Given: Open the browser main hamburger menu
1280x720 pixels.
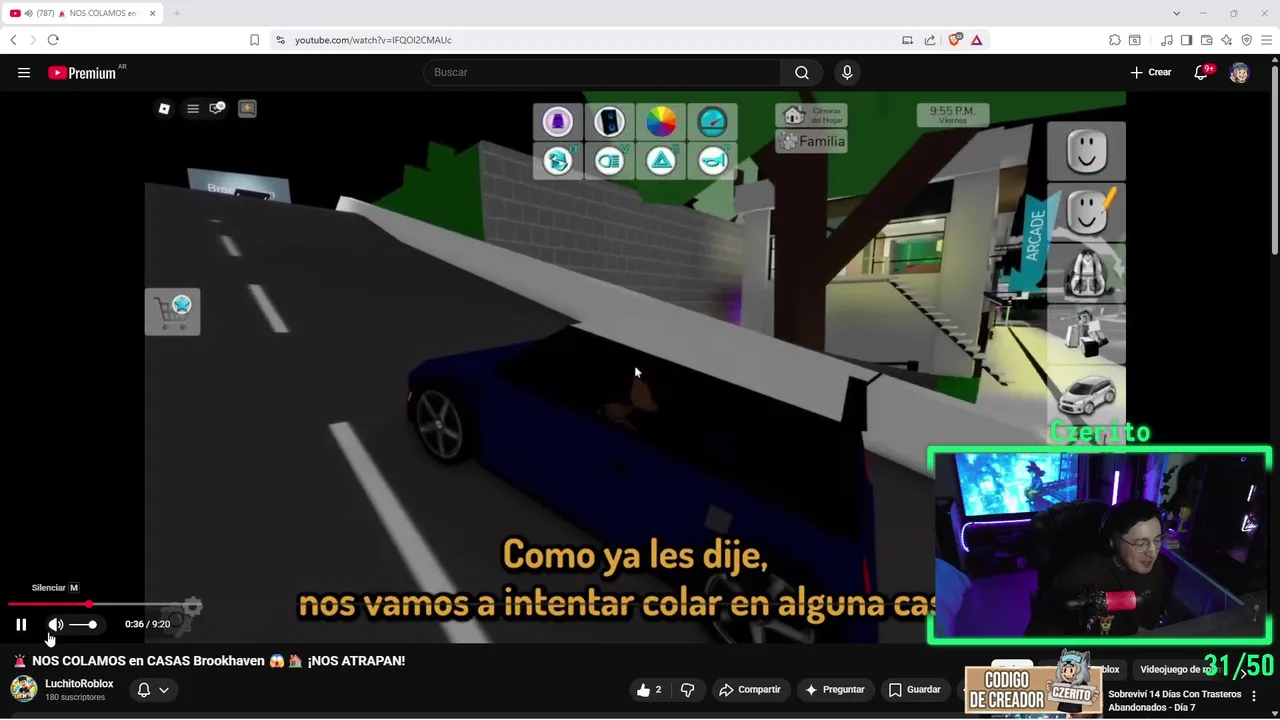Looking at the screenshot, I should coord(1266,40).
